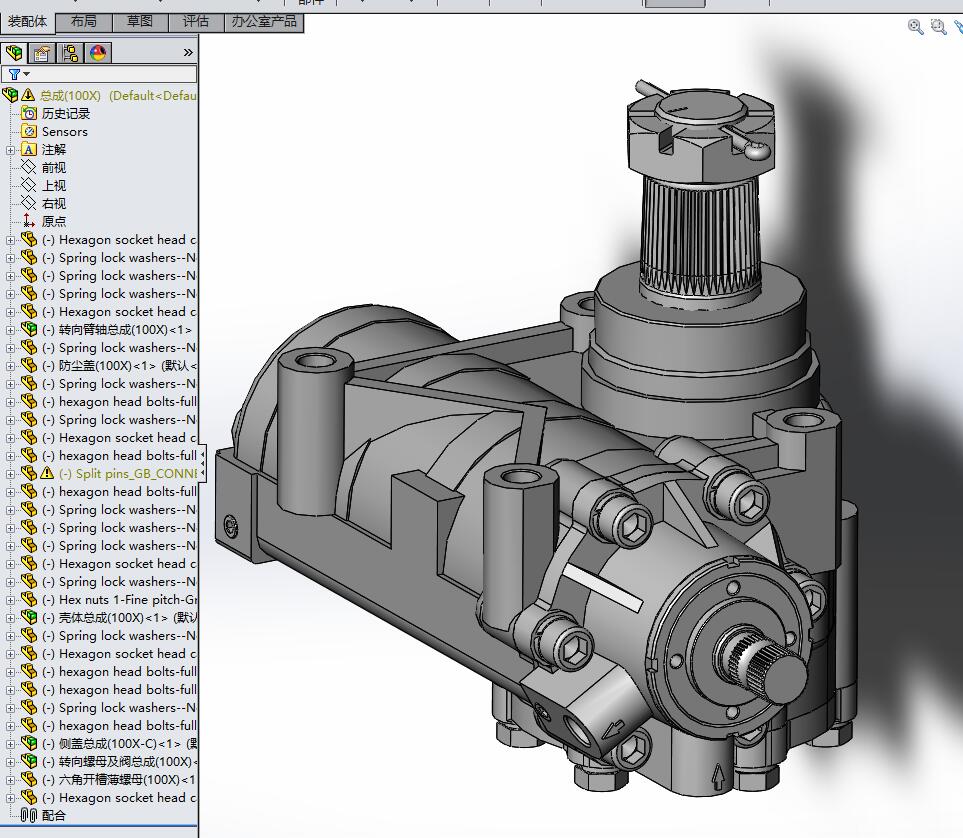
Task: Click the Sensors folder icon
Action: [29, 131]
